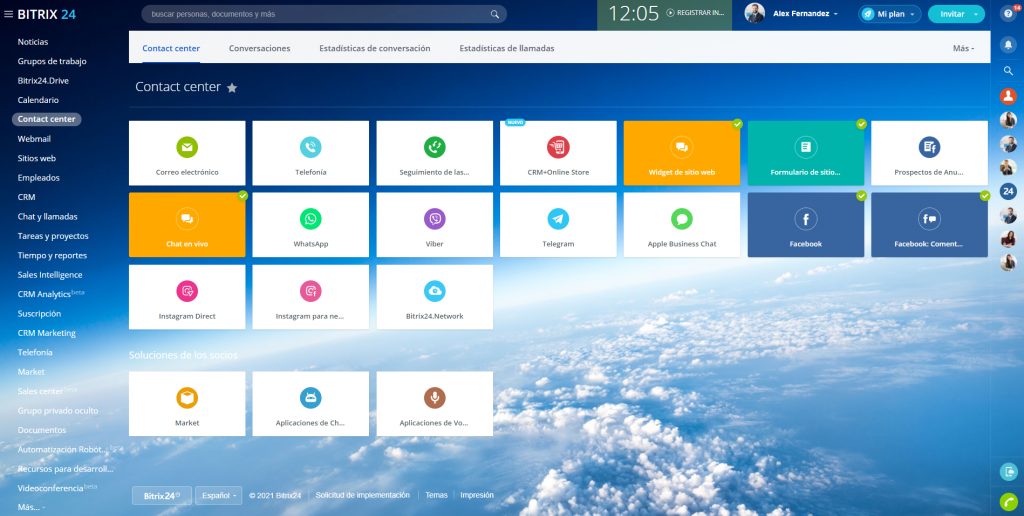Open Calendario in left sidebar
Image resolution: width=1024 pixels, height=516 pixels.
[x=38, y=100]
